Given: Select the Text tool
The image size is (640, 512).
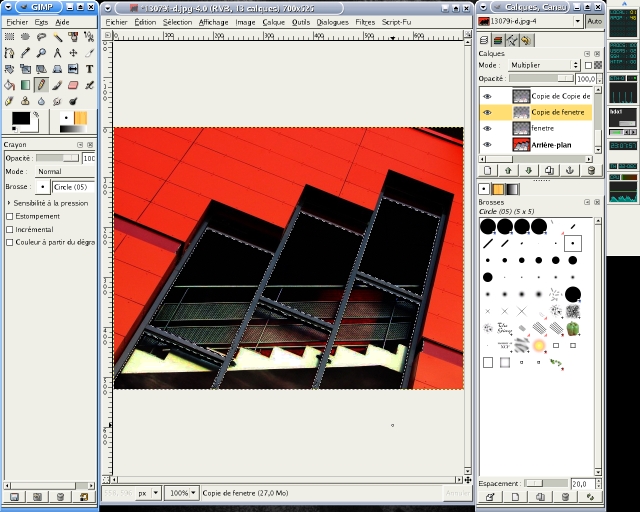Looking at the screenshot, I should [89, 69].
